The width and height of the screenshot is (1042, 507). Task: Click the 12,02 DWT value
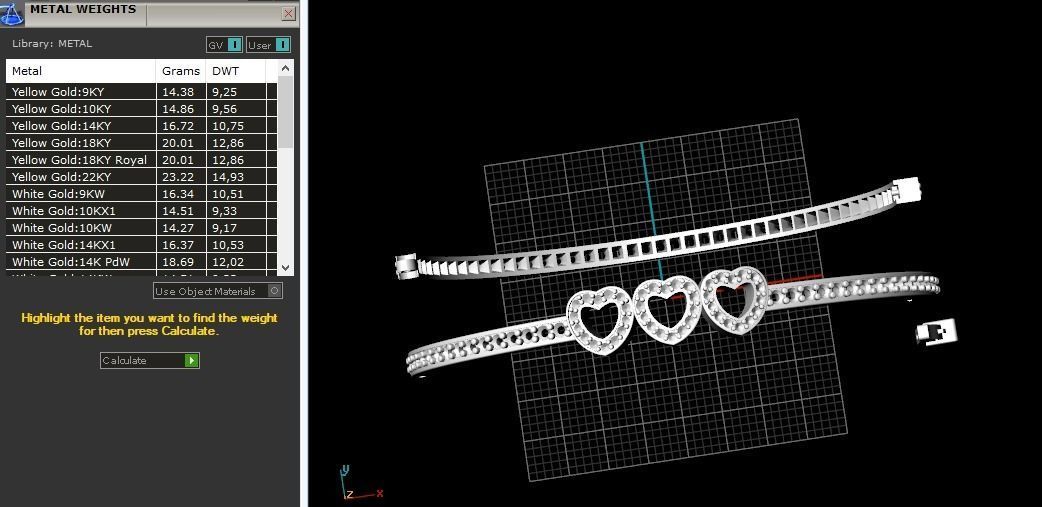point(228,262)
